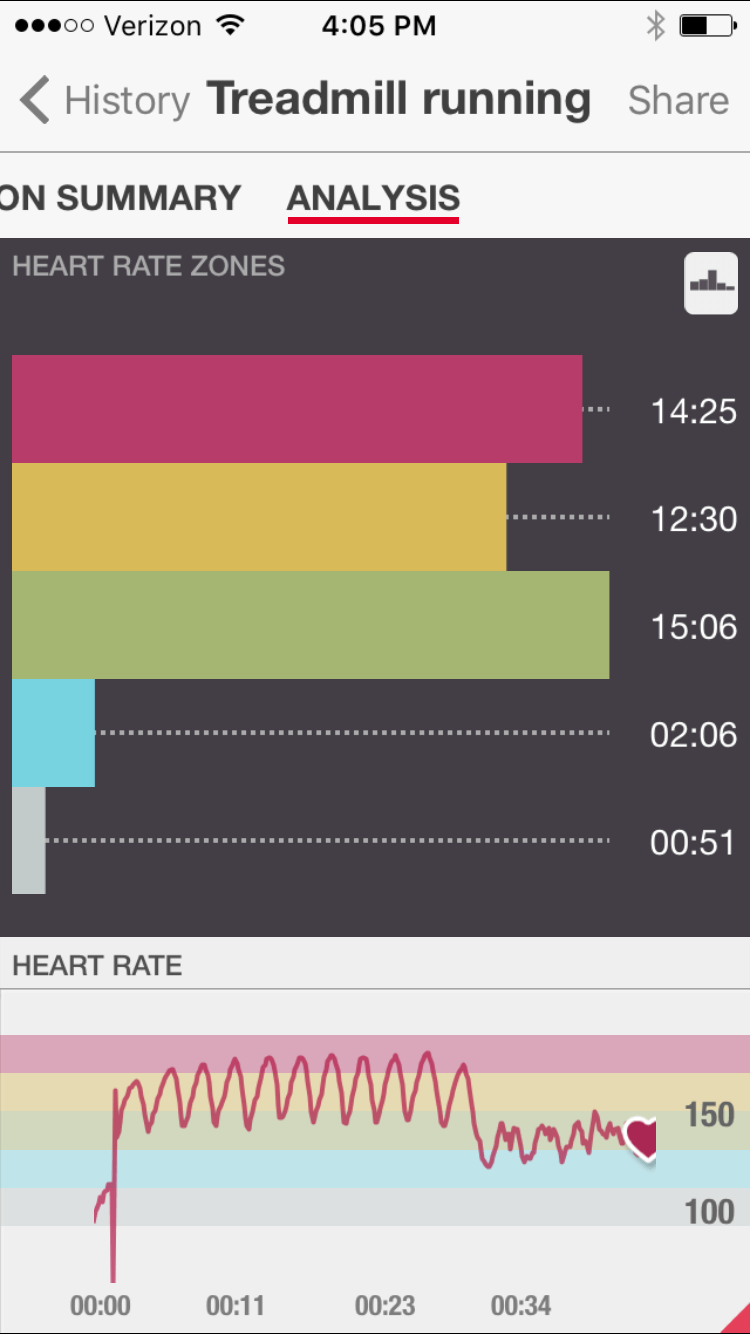Select the heart marker on the graph
This screenshot has width=750, height=1334.
(641, 1138)
